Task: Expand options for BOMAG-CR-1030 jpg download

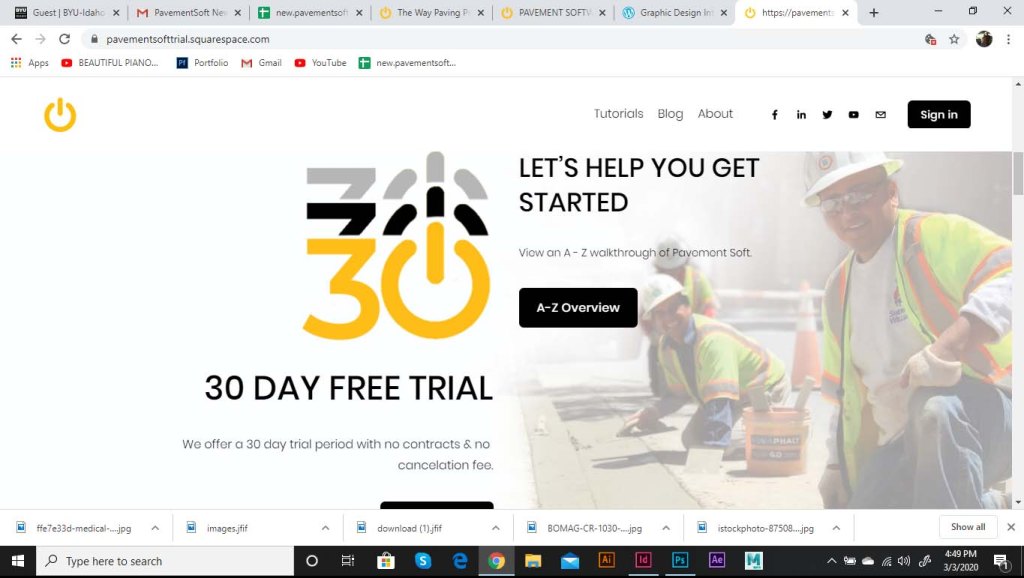Action: (665, 528)
